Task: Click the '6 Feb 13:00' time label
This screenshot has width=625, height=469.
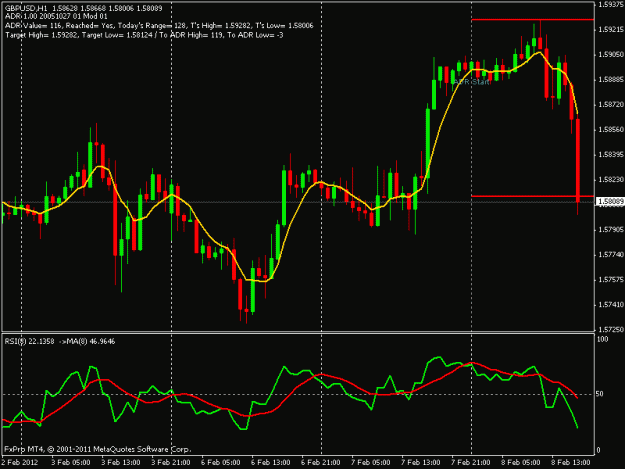Action: click(271, 462)
